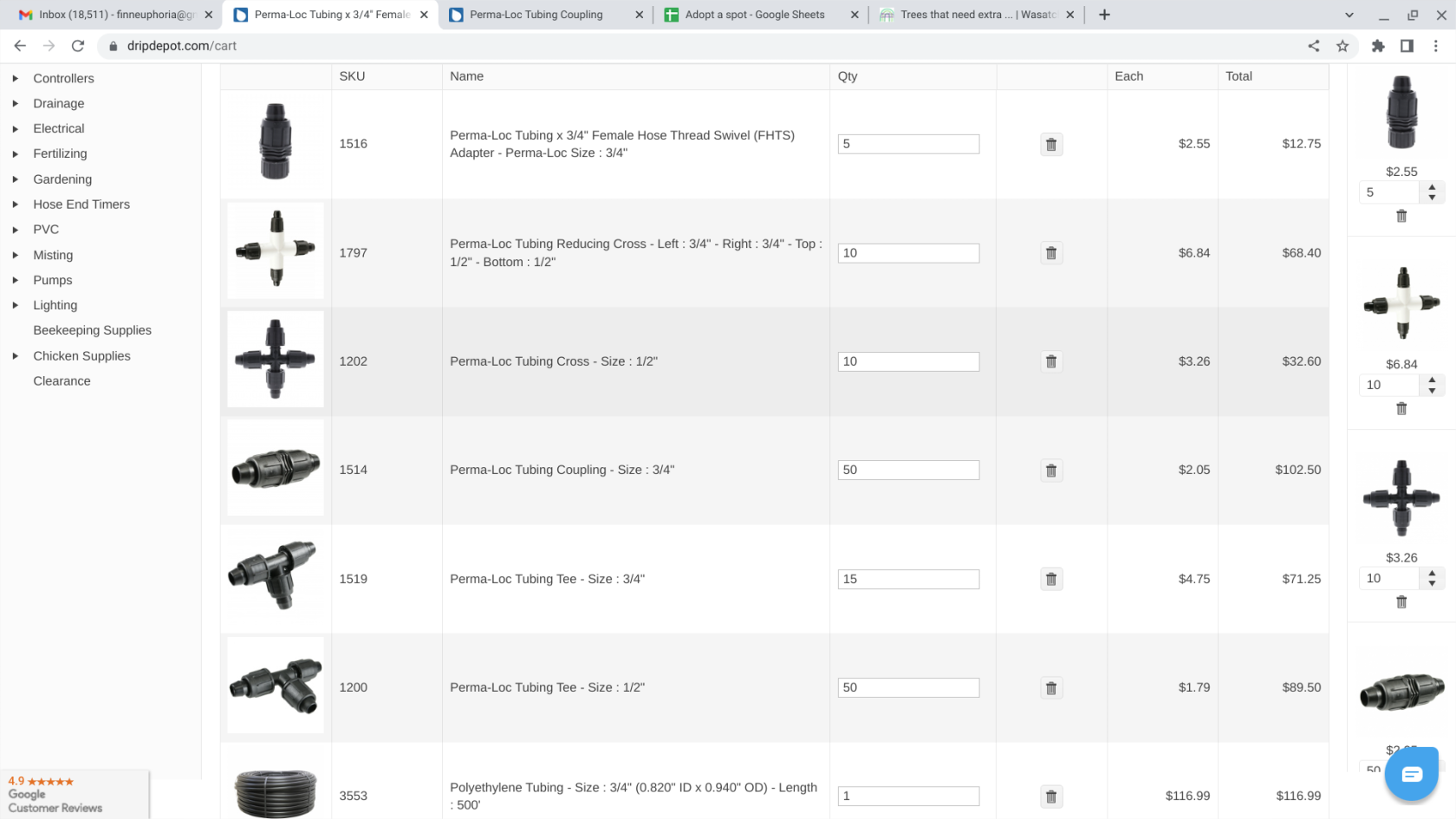View site security lock info

tap(113, 46)
